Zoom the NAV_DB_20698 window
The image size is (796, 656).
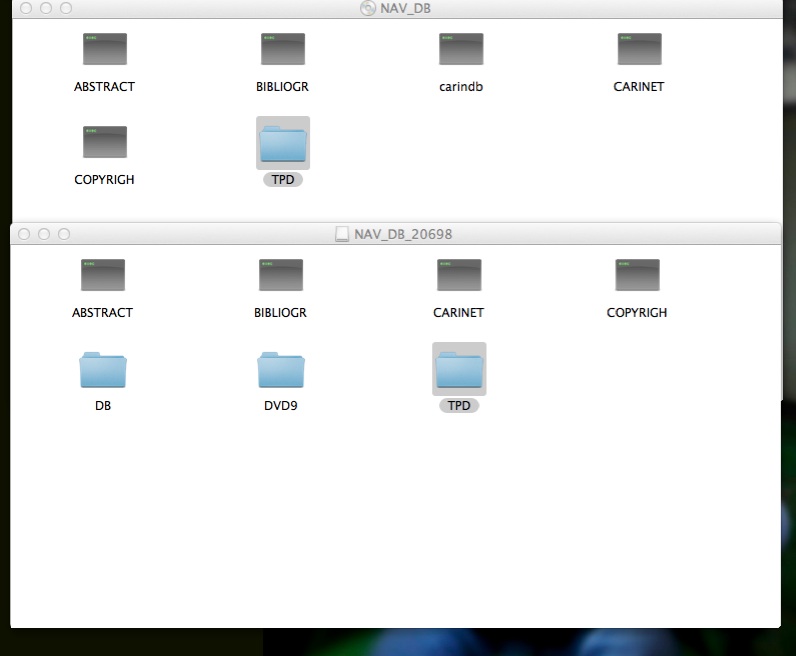[x=64, y=234]
